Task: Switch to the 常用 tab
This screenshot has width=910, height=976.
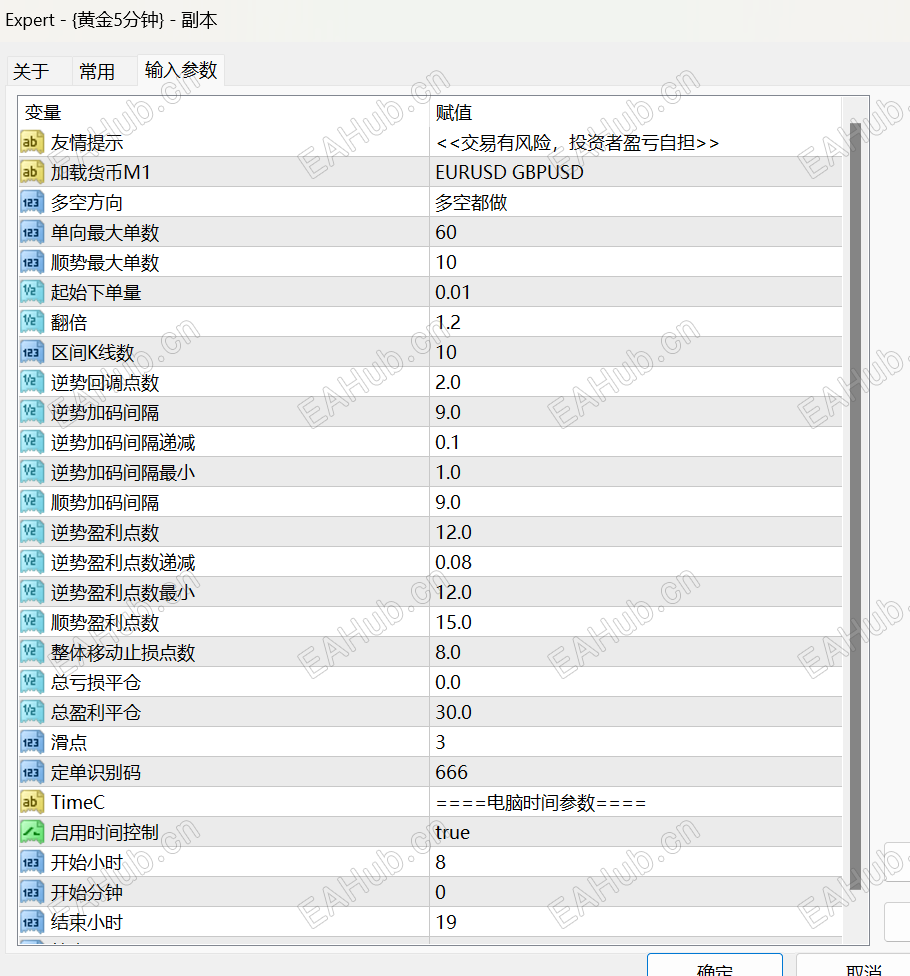Action: [97, 71]
